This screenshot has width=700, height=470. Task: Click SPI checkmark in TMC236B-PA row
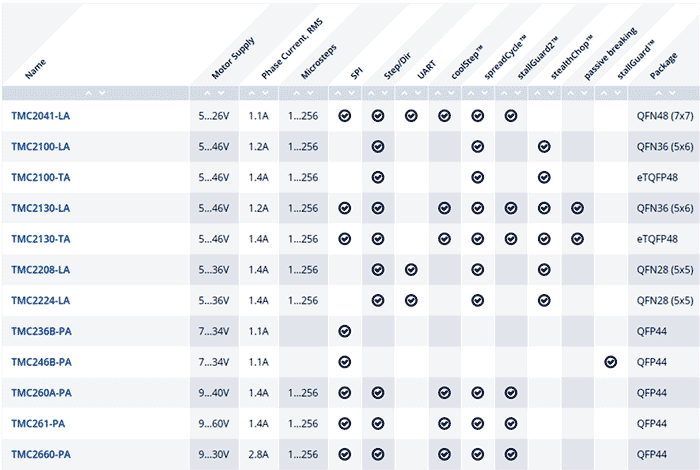(345, 331)
